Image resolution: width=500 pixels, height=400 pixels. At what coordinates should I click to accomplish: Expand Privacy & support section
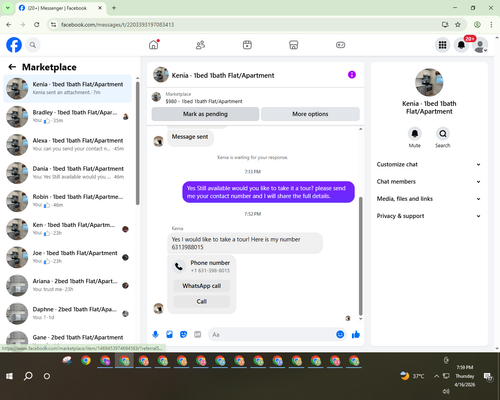click(x=429, y=216)
